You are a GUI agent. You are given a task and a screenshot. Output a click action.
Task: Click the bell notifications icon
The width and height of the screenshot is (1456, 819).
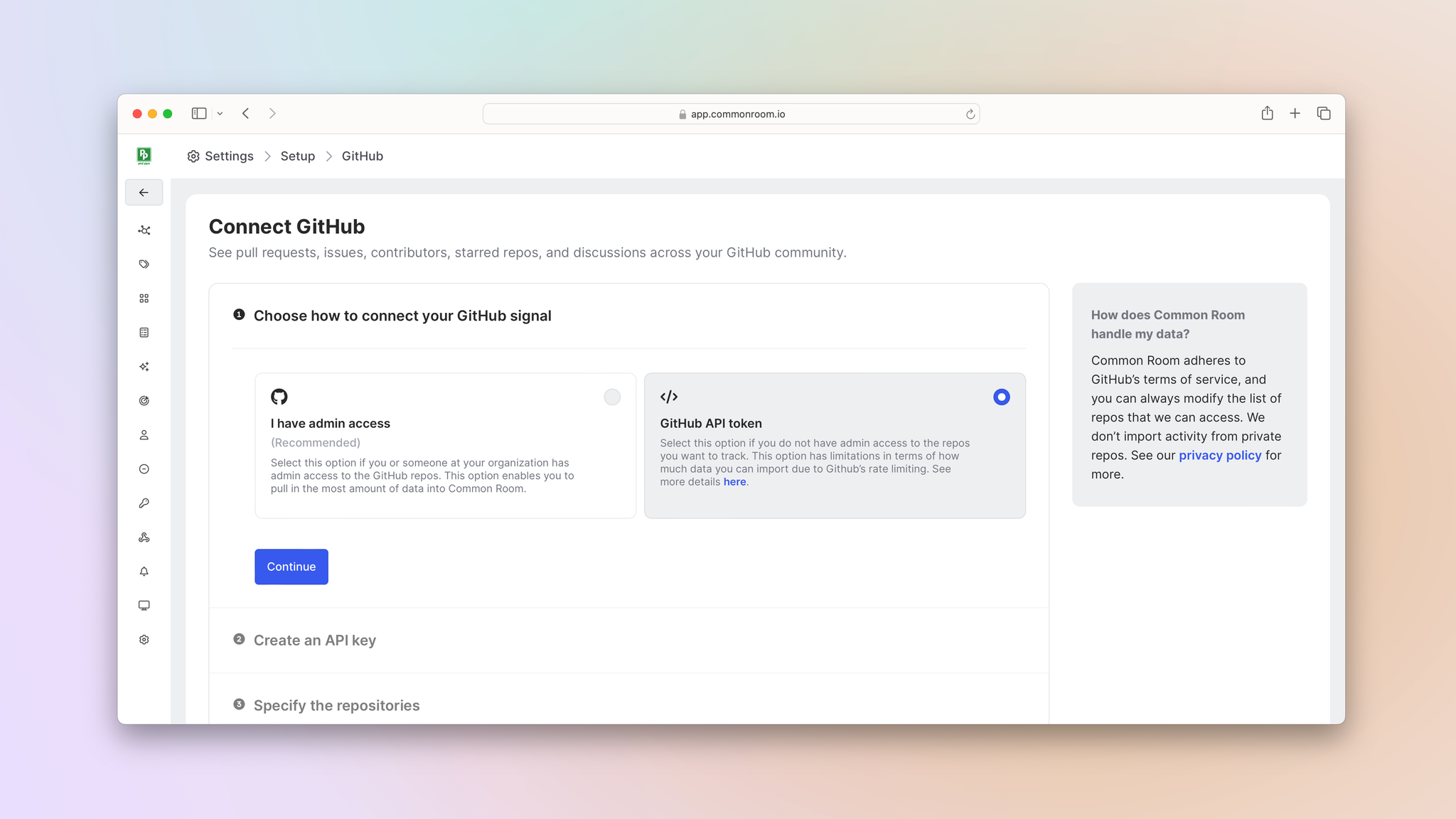[144, 572]
